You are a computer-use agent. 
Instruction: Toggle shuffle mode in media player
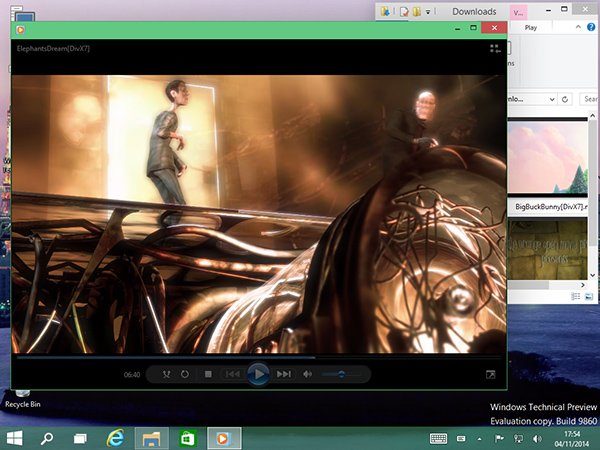click(x=166, y=374)
